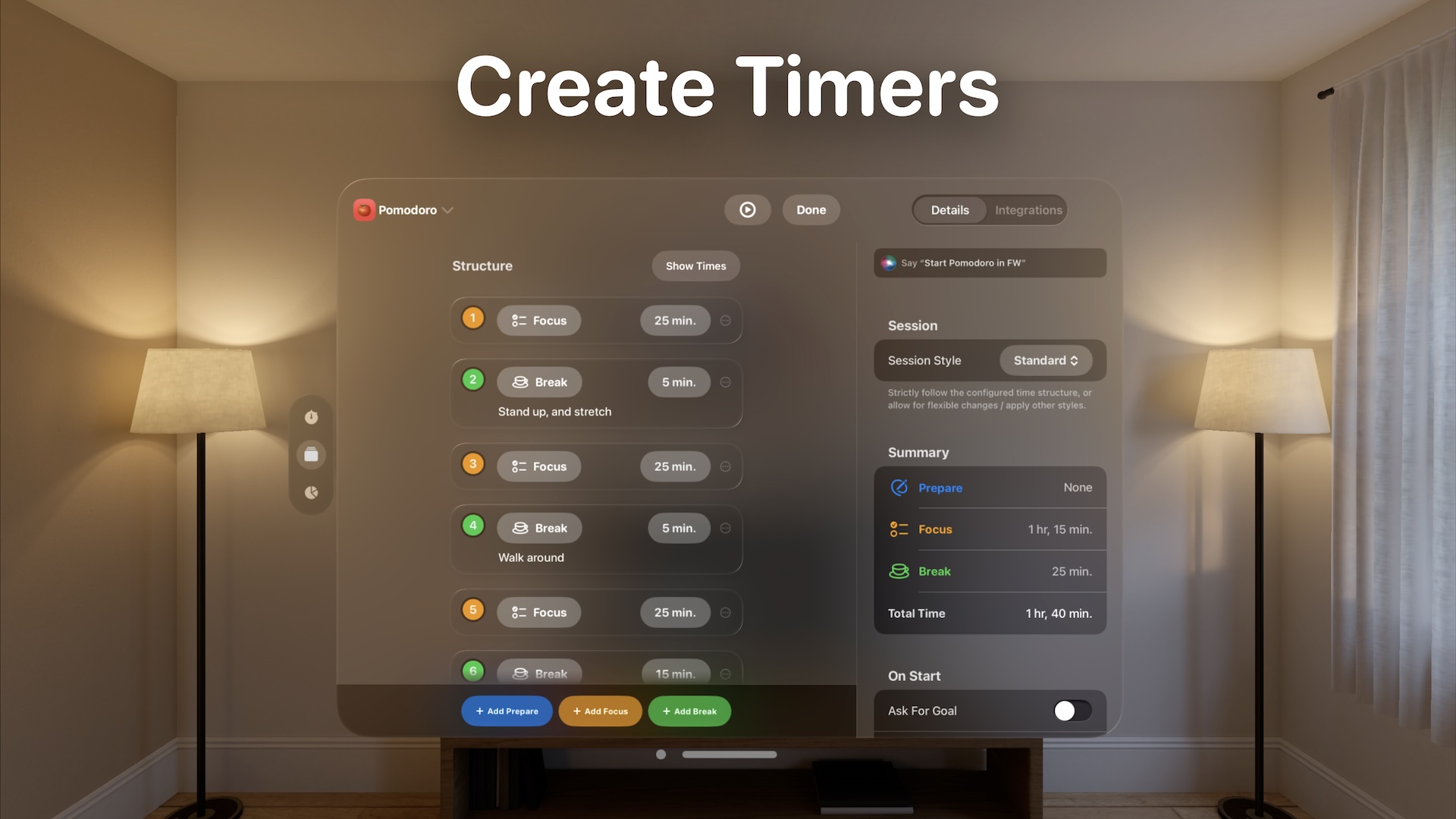The image size is (1456, 819).
Task: Click the play button to preview timer
Action: [747, 209]
